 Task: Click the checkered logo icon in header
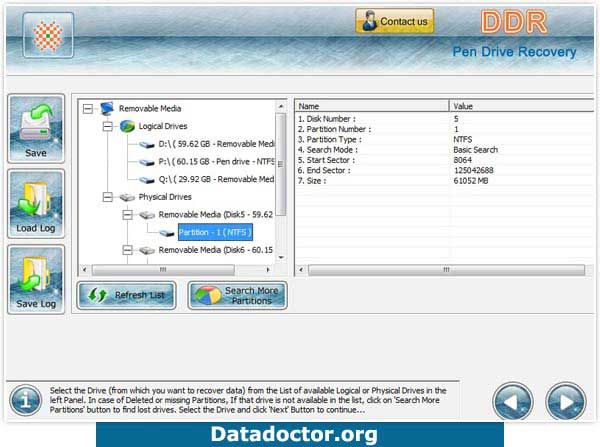[x=48, y=35]
